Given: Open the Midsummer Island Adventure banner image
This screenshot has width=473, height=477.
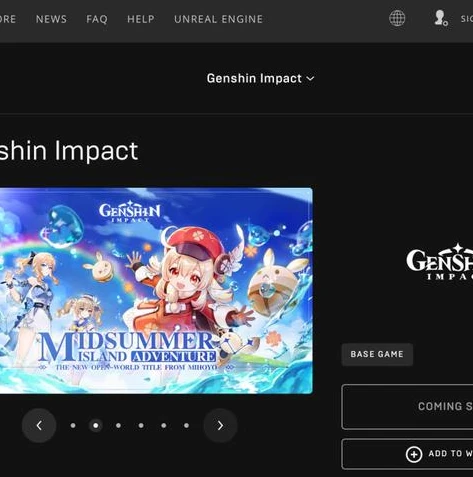Looking at the screenshot, I should [156, 291].
